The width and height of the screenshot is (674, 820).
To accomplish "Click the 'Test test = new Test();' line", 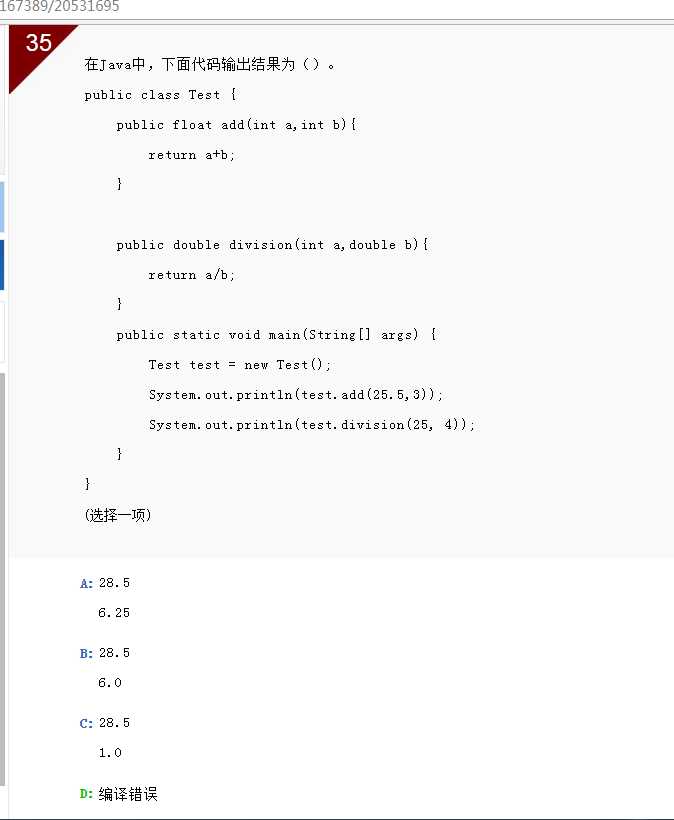I will [x=239, y=365].
